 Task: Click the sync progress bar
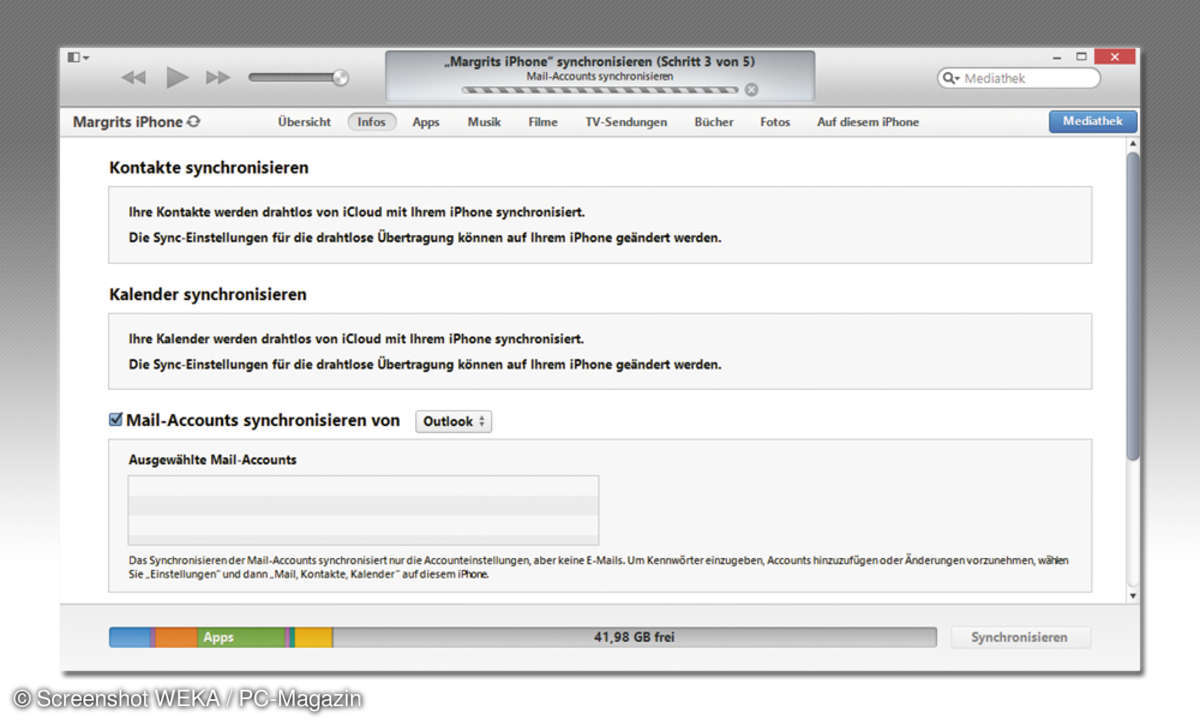coord(600,89)
